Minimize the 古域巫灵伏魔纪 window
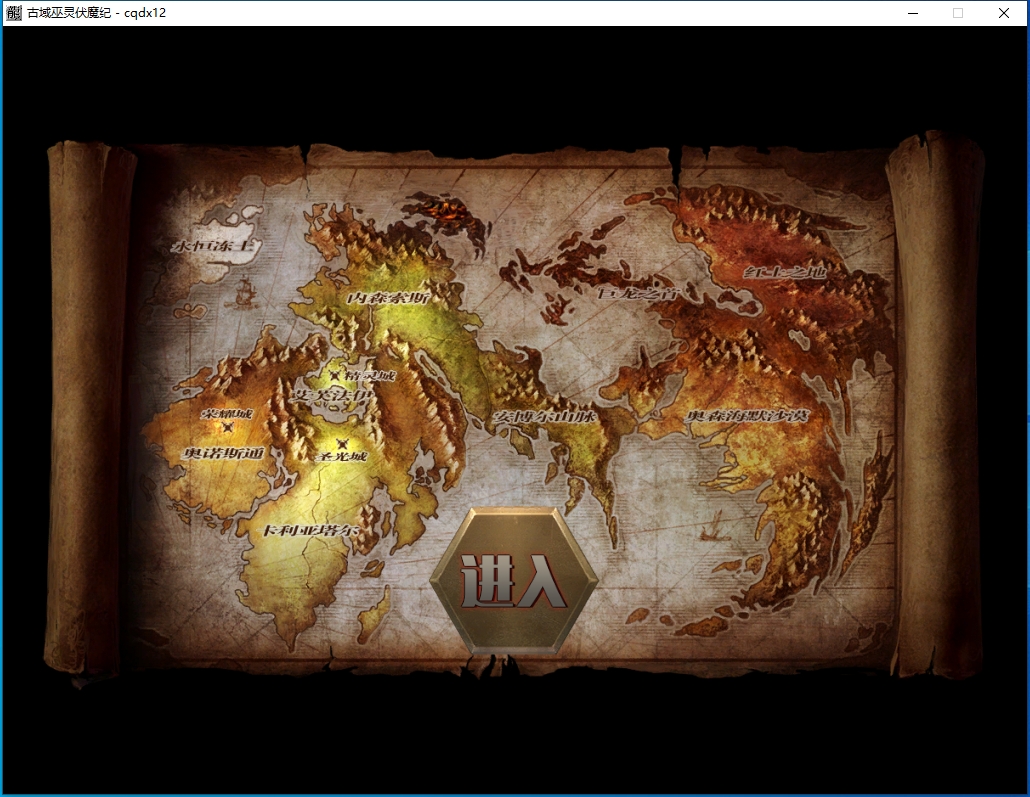This screenshot has width=1030, height=797. pos(913,13)
